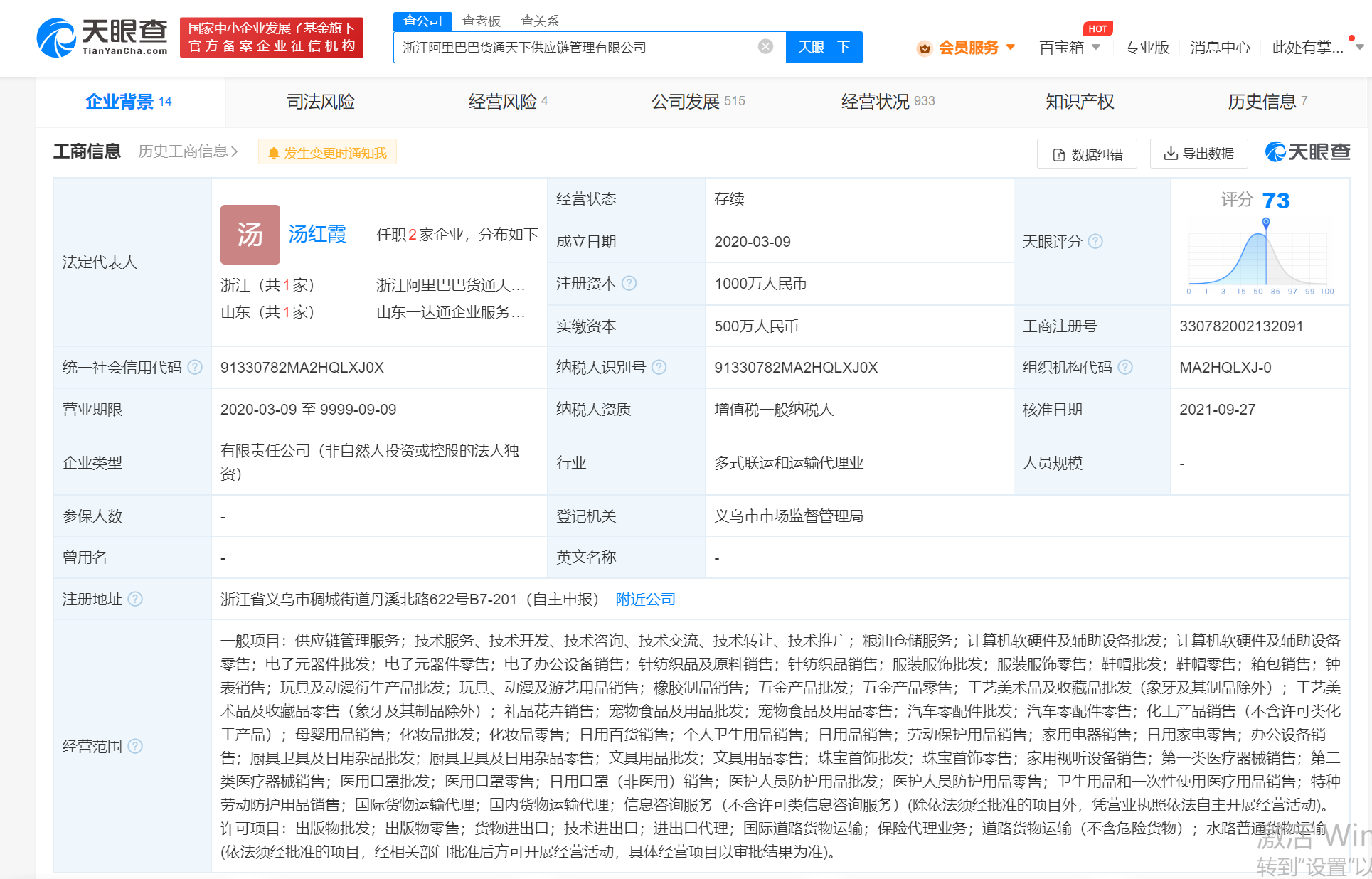Click help icon beside 注册地址

(135, 600)
